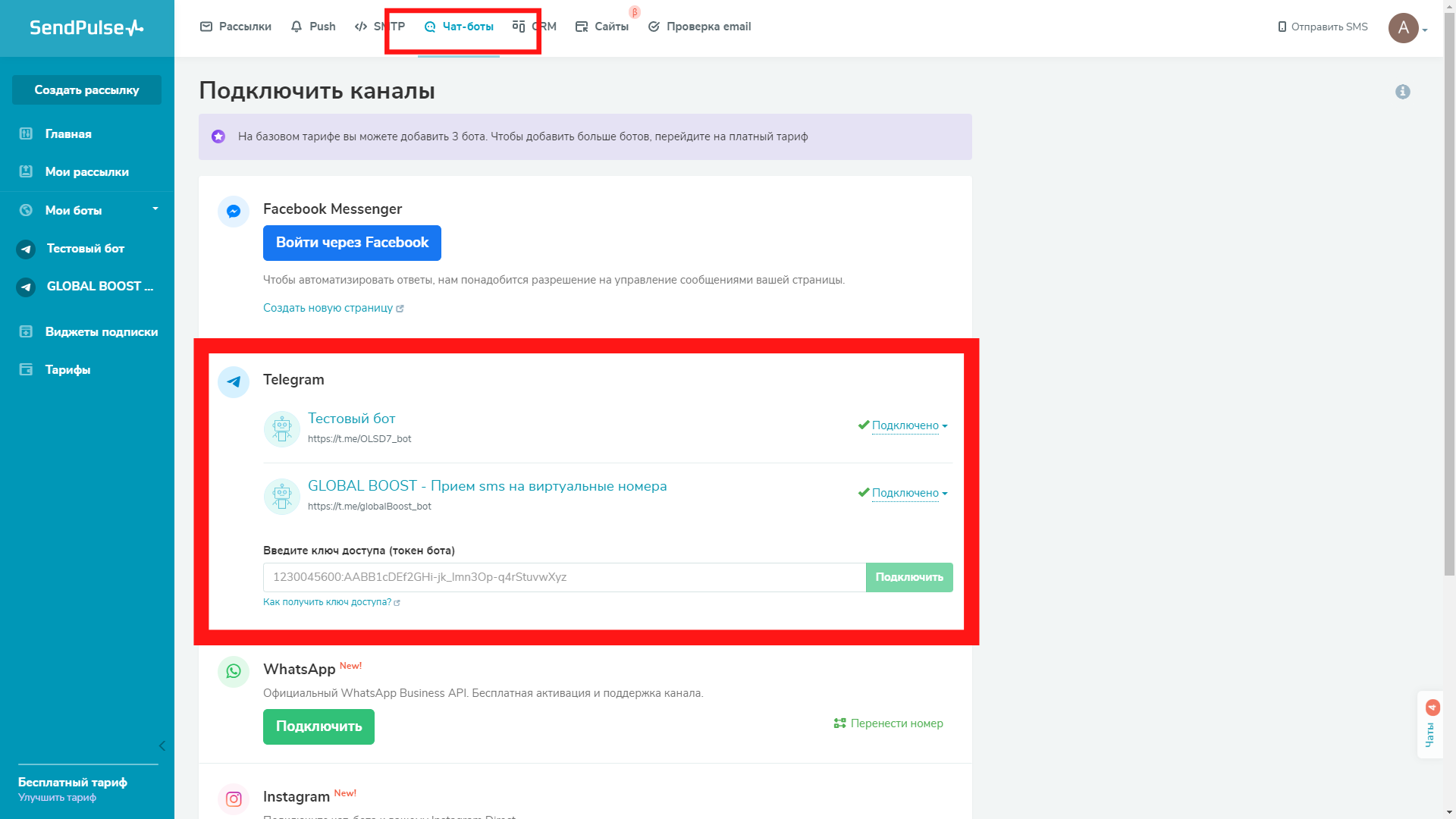Click the Telegram channel icon
Viewport: 1456px width, 819px height.
point(234,381)
